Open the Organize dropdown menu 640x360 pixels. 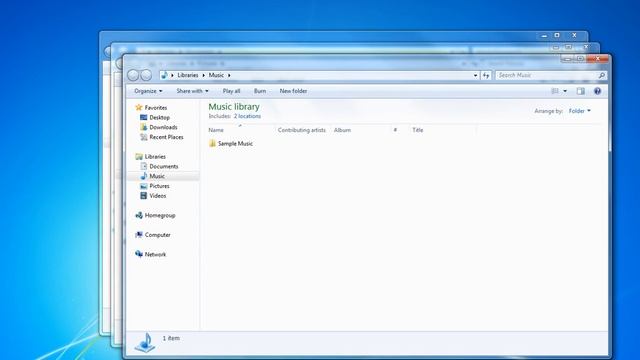tap(148, 91)
